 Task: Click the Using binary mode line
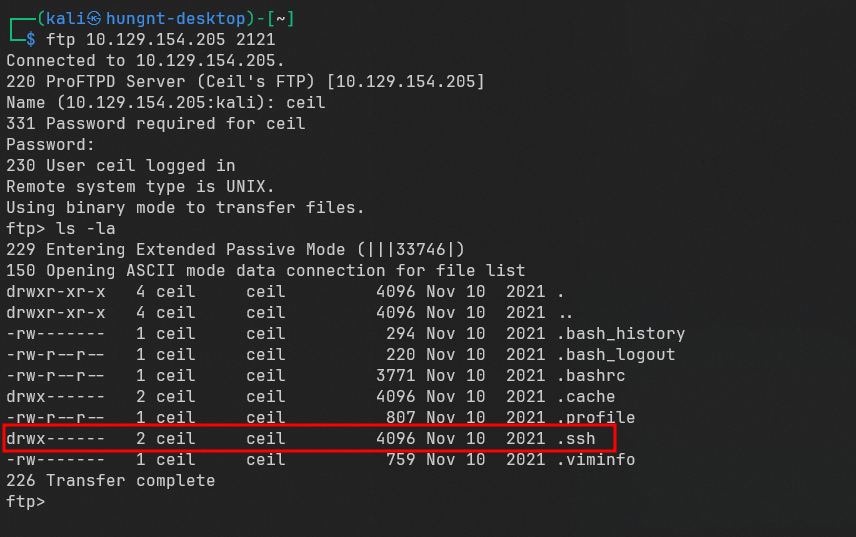pyautogui.click(x=185, y=207)
